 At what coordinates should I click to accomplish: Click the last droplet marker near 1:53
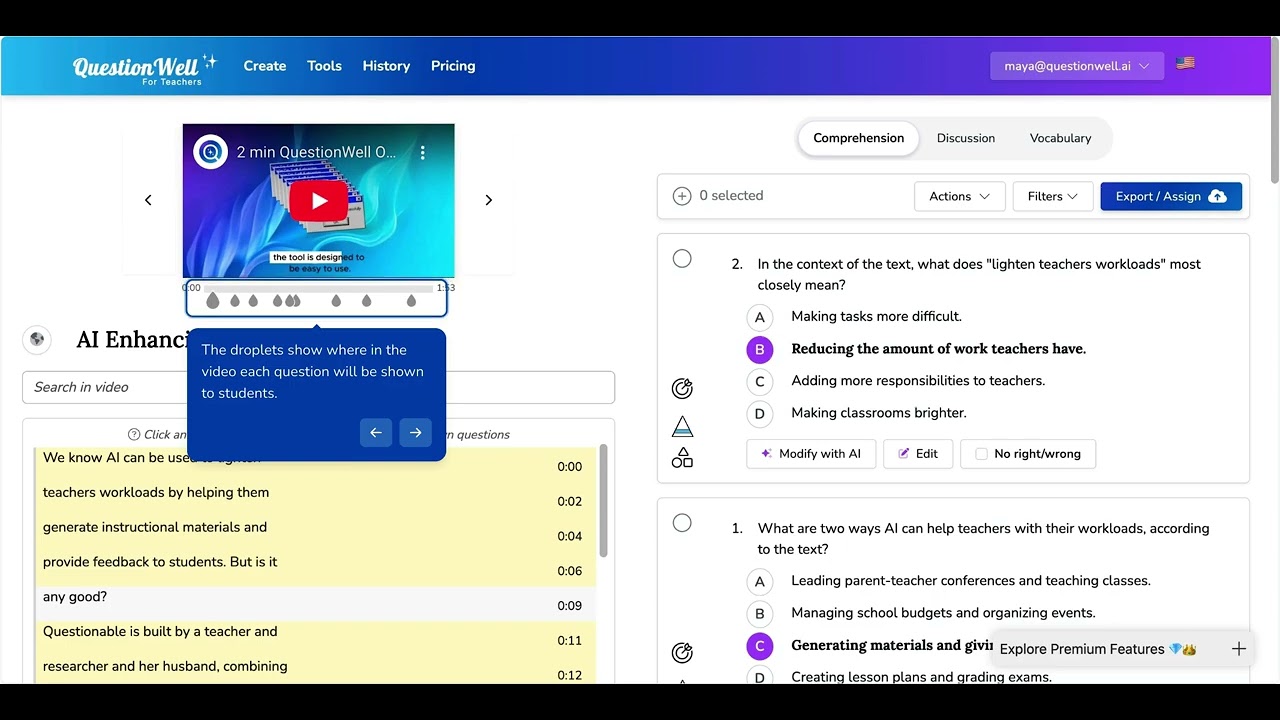tap(411, 300)
